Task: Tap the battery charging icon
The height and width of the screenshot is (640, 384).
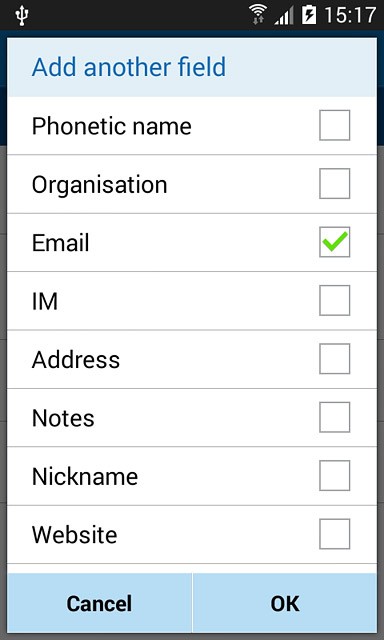Action: pos(309,15)
